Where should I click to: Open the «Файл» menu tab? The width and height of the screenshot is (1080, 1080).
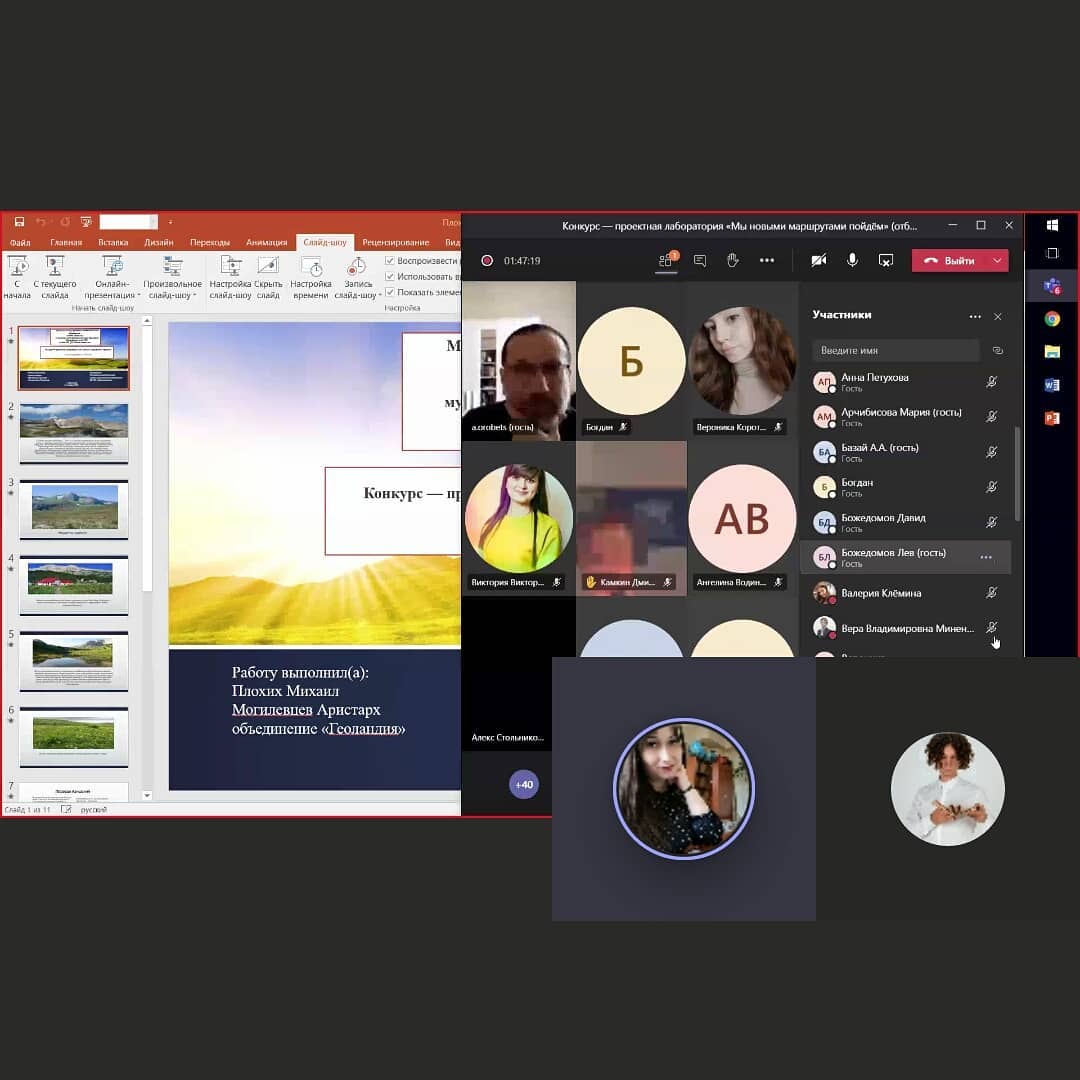pyautogui.click(x=20, y=242)
